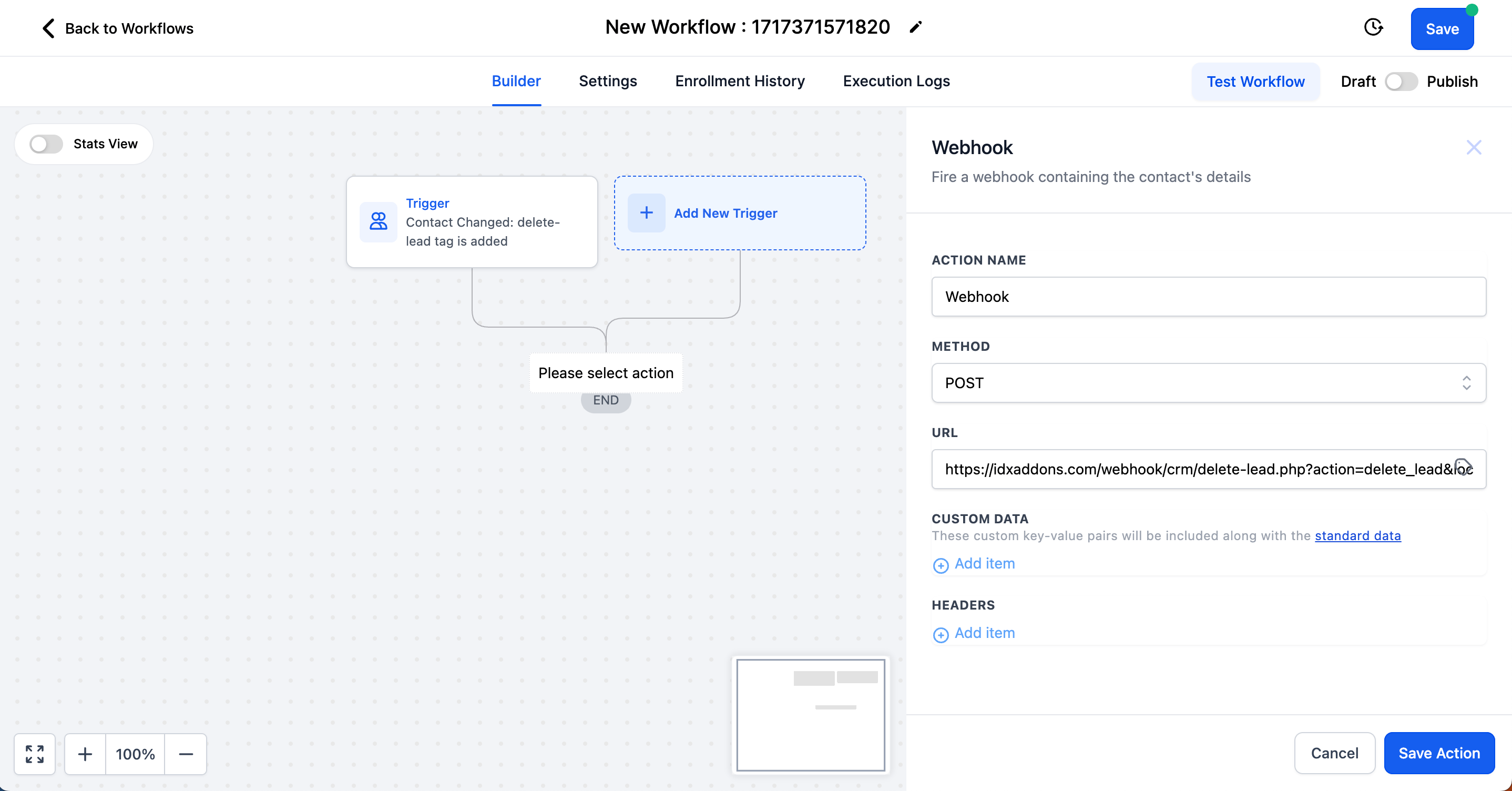Zoom in with the plus icon
The width and height of the screenshot is (1512, 791).
click(x=85, y=754)
